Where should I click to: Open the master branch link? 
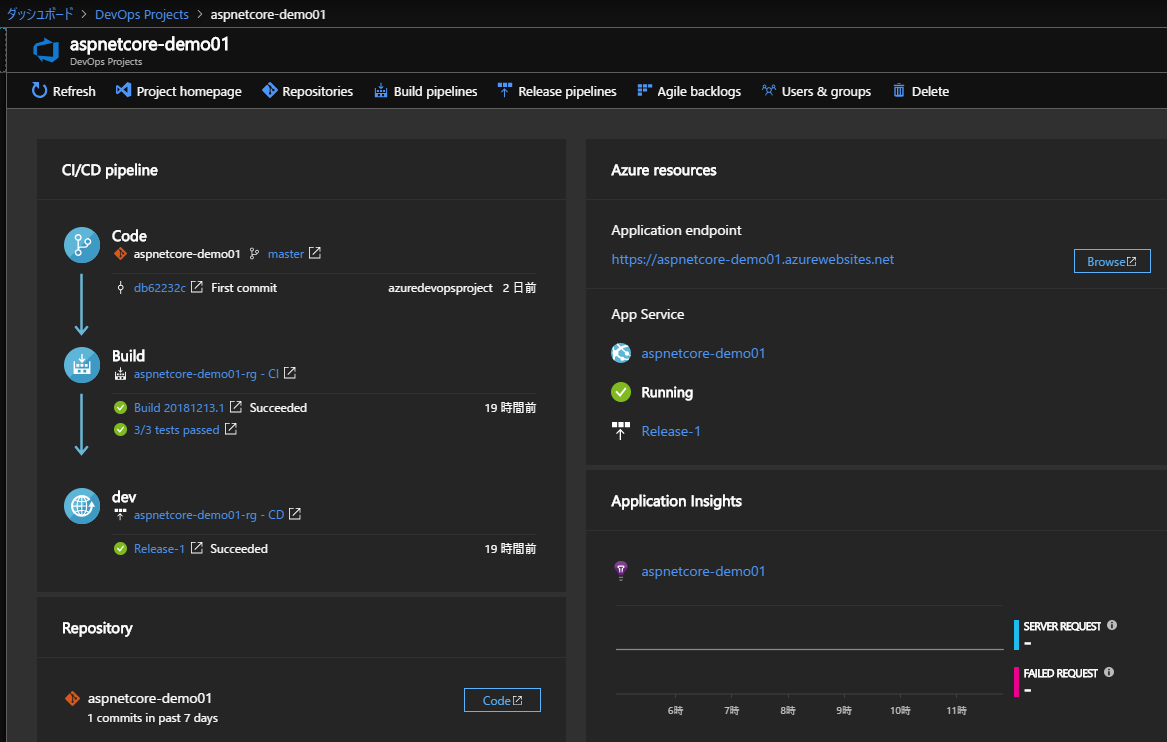(286, 254)
